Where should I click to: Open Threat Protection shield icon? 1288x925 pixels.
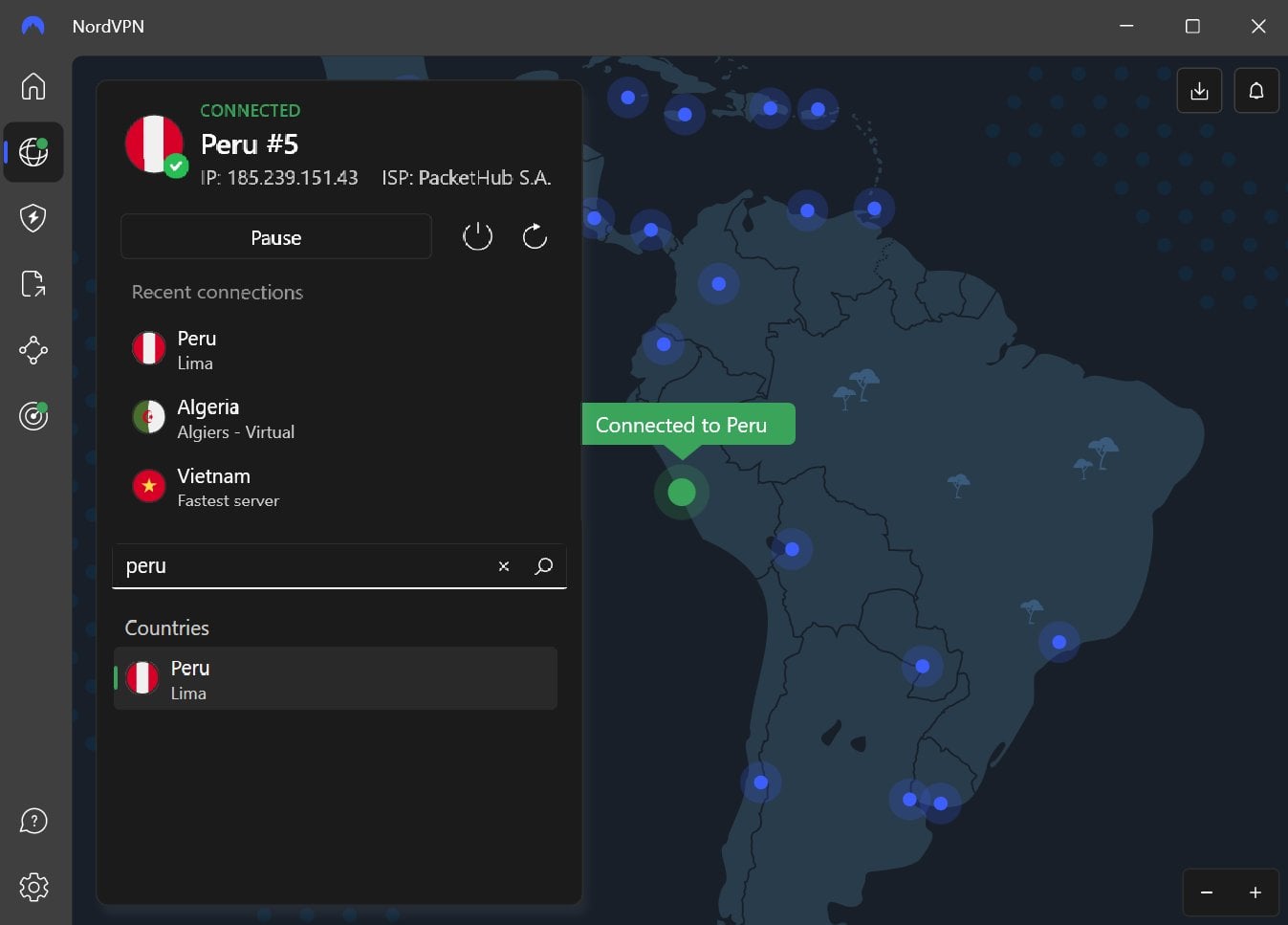tap(33, 218)
